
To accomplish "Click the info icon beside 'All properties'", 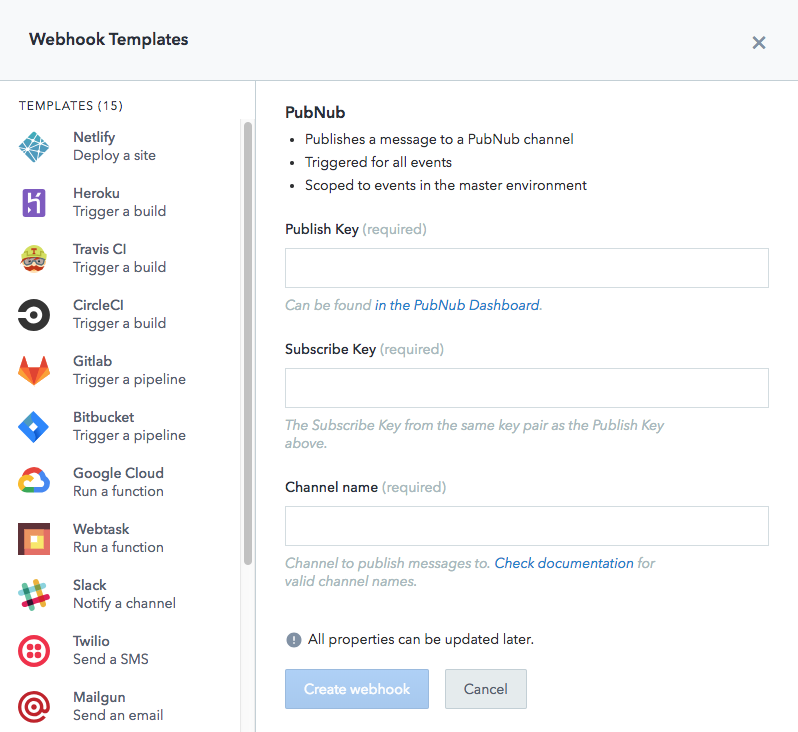I will (x=294, y=640).
